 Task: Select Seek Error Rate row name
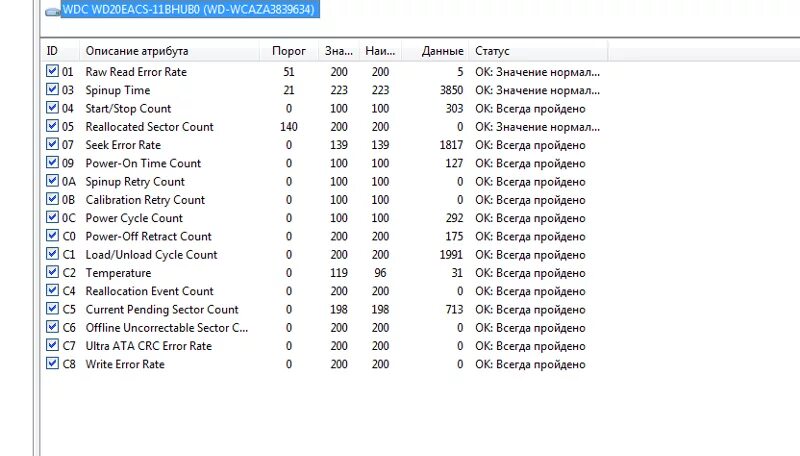coord(123,145)
